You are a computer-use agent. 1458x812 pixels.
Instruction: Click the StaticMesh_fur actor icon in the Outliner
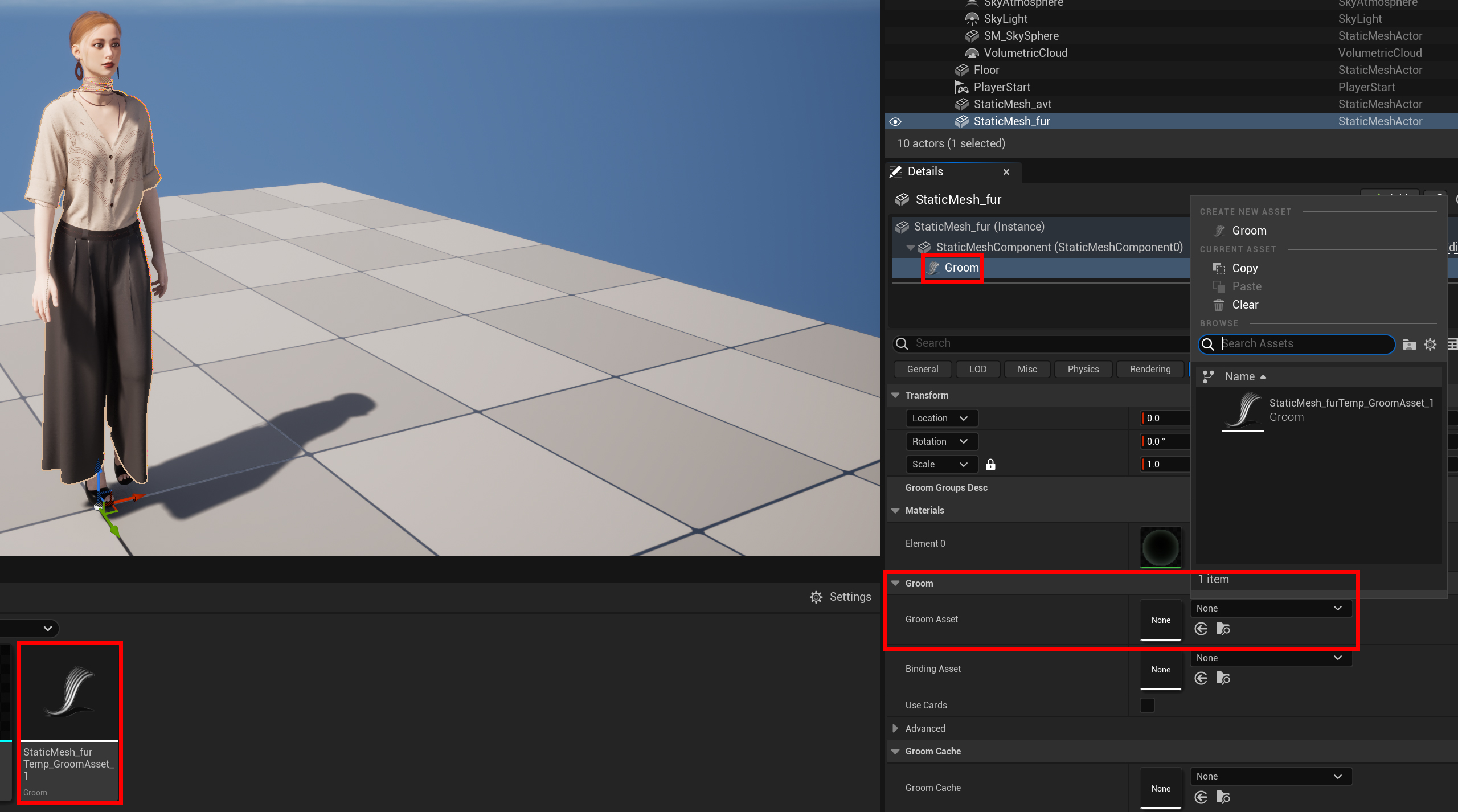962,121
